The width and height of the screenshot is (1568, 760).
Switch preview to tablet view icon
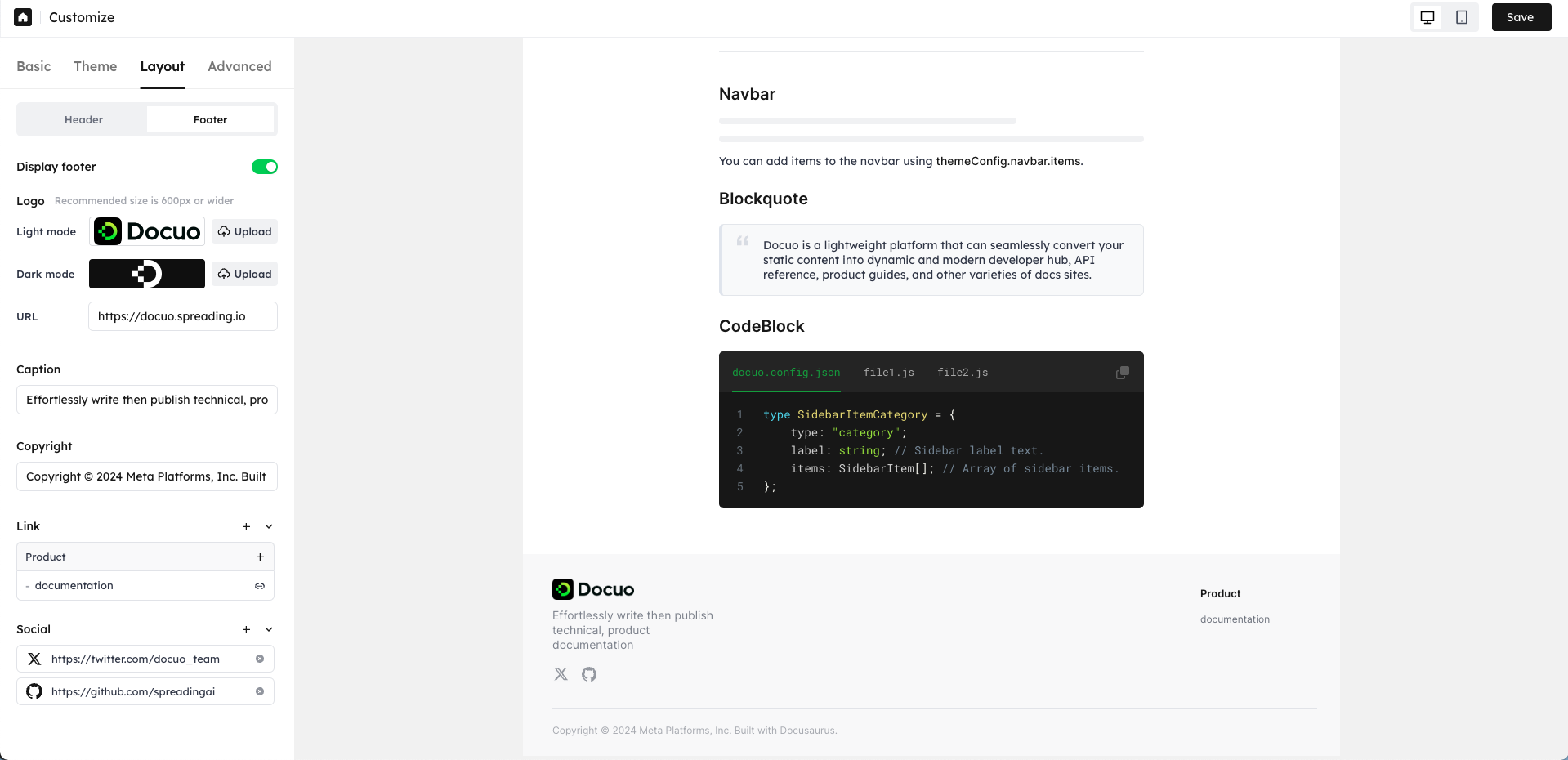pos(1462,17)
